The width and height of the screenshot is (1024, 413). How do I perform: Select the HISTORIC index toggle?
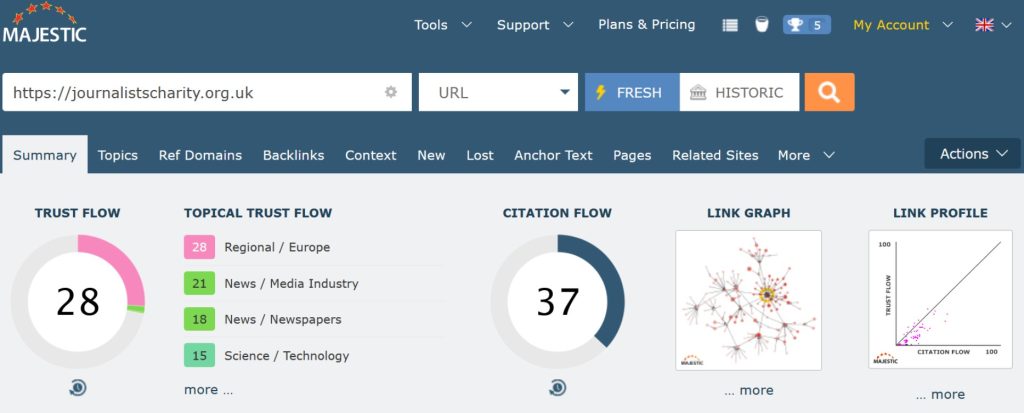[x=739, y=92]
